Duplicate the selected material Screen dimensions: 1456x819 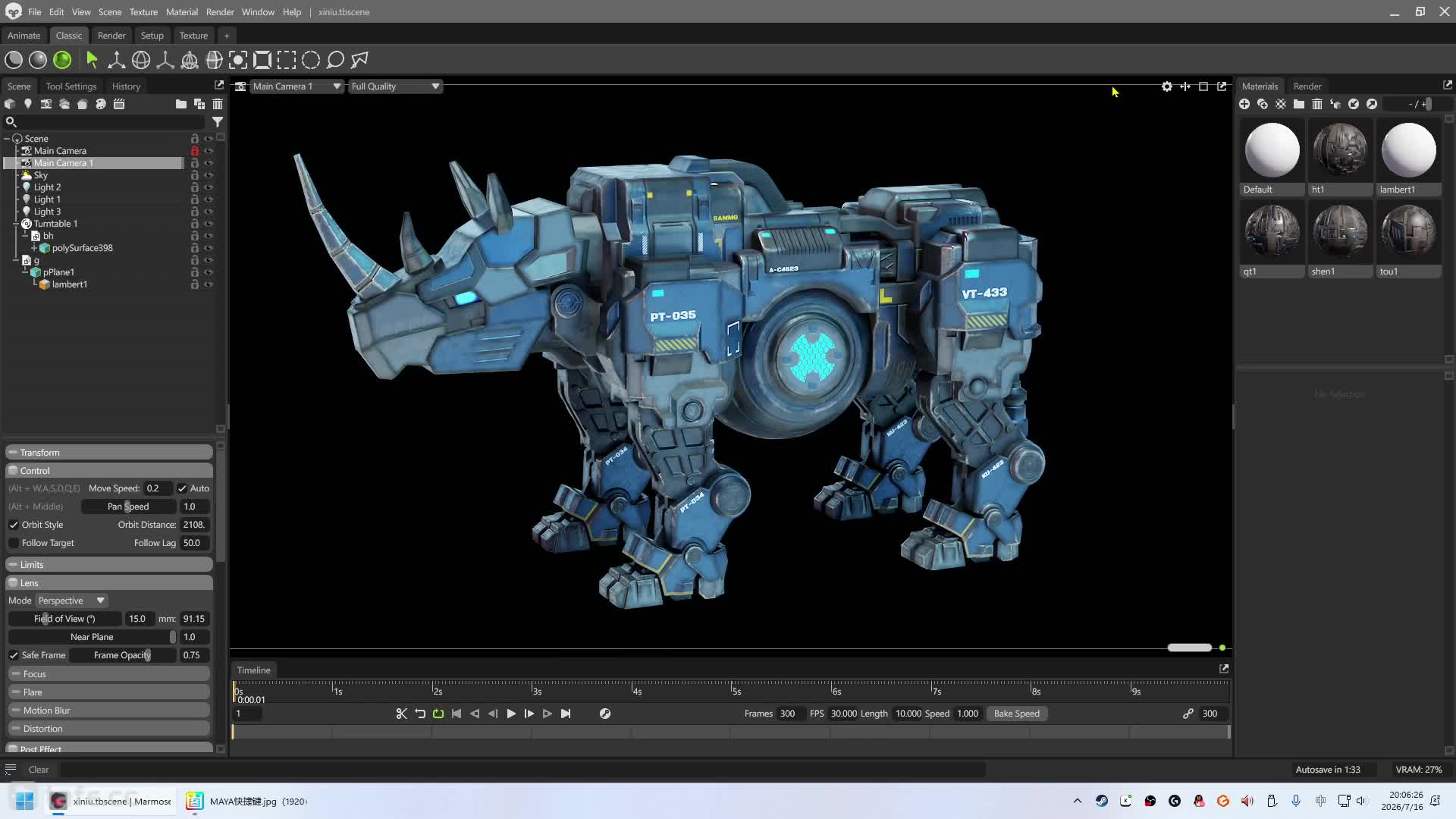(x=1263, y=104)
